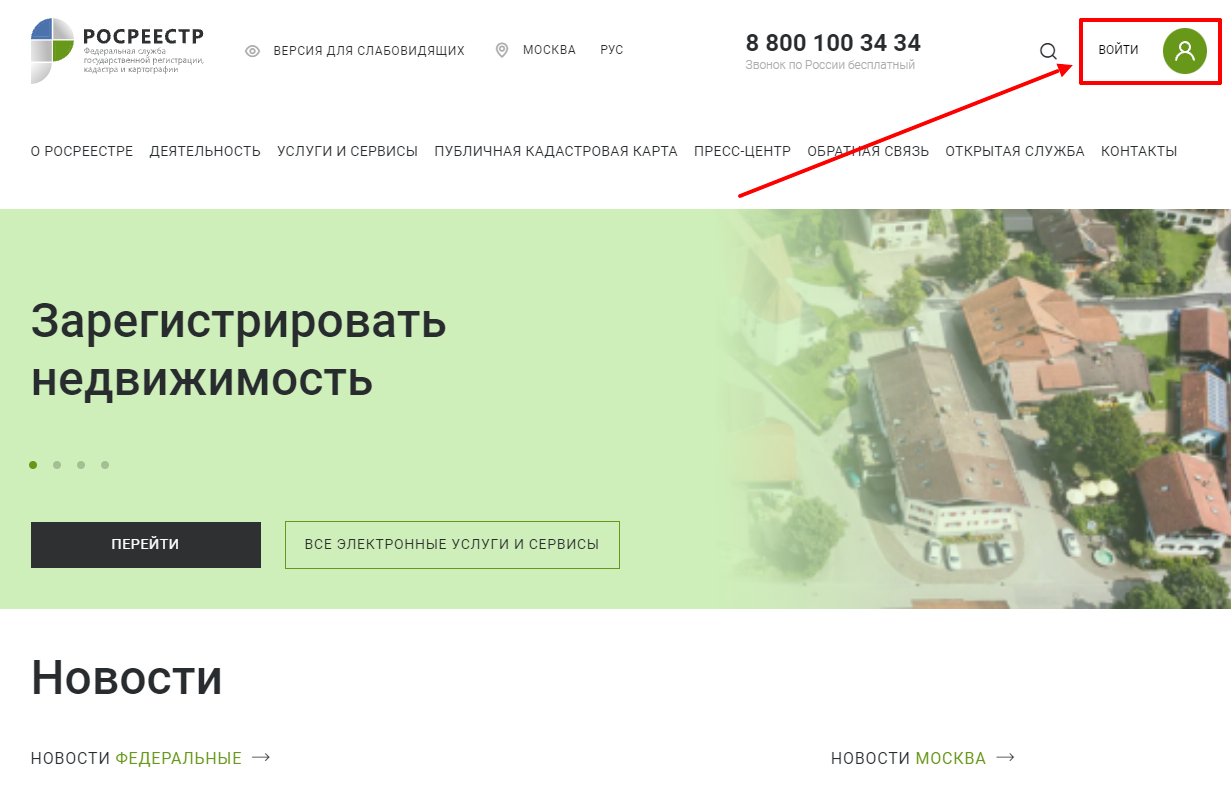This screenshot has height=792, width=1231.
Task: Click Все электронные услуги и сервисы button
Action: click(452, 545)
